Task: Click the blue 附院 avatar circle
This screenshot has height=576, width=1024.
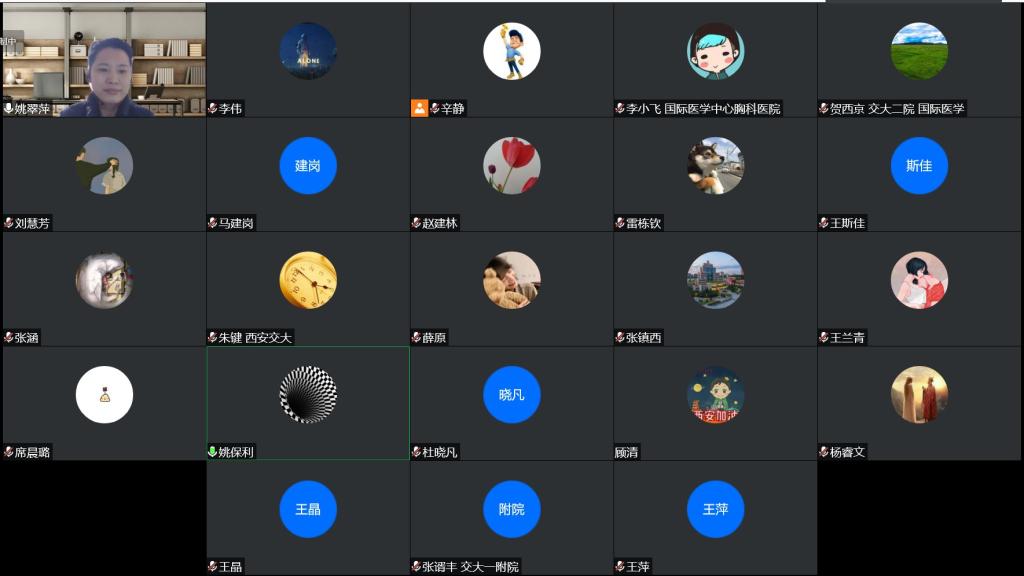Action: point(512,509)
